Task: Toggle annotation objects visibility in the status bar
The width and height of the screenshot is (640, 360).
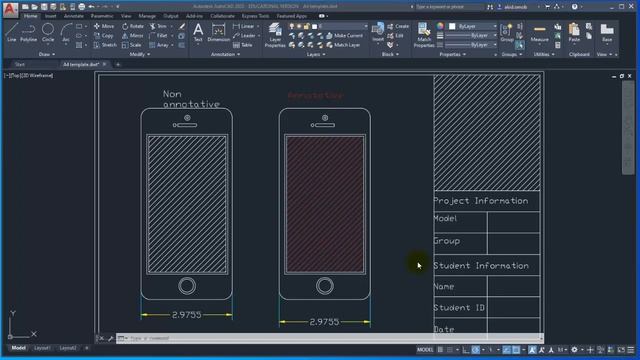Action: click(532, 350)
